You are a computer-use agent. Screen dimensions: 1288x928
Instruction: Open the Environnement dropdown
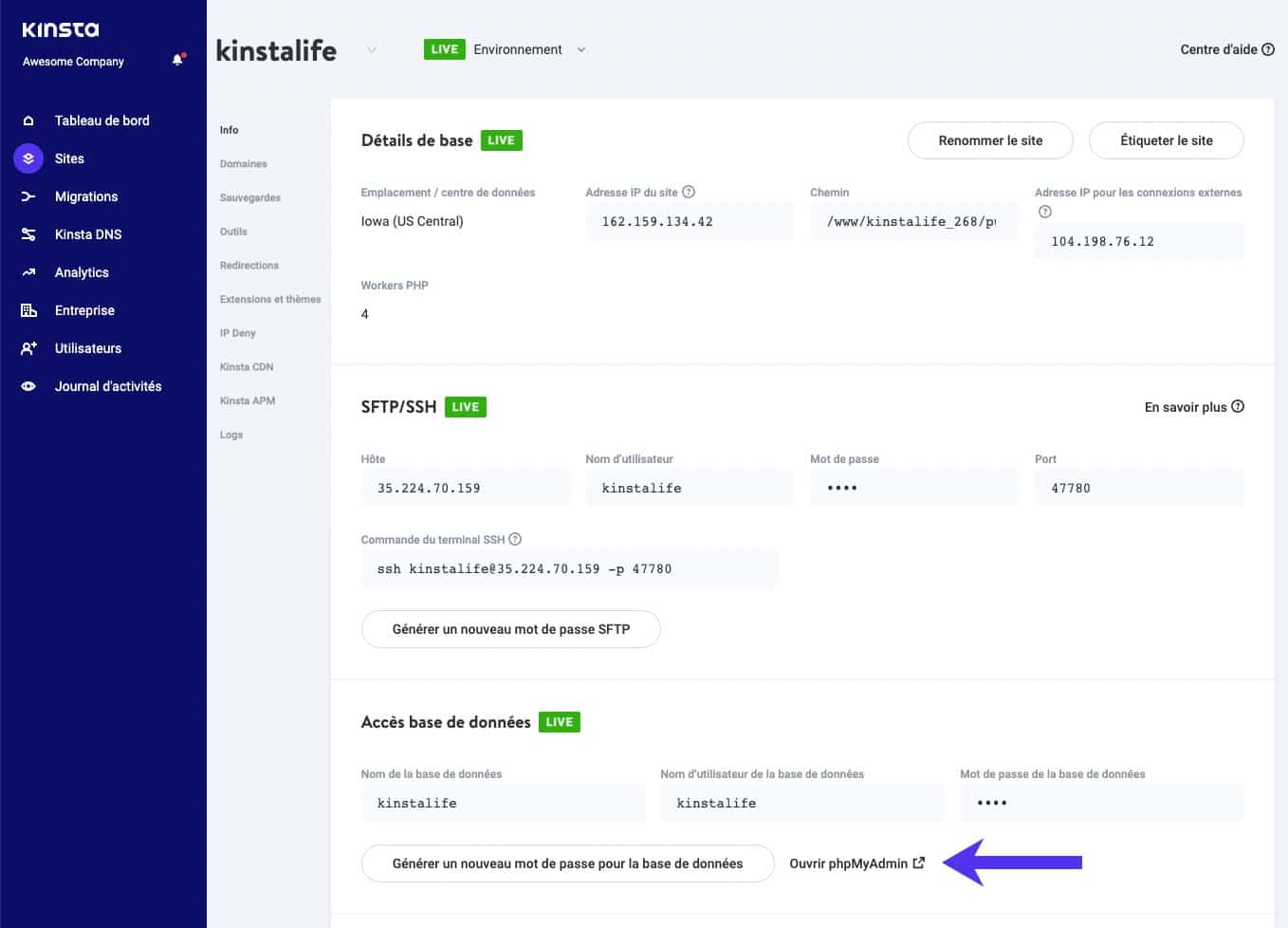pyautogui.click(x=581, y=50)
